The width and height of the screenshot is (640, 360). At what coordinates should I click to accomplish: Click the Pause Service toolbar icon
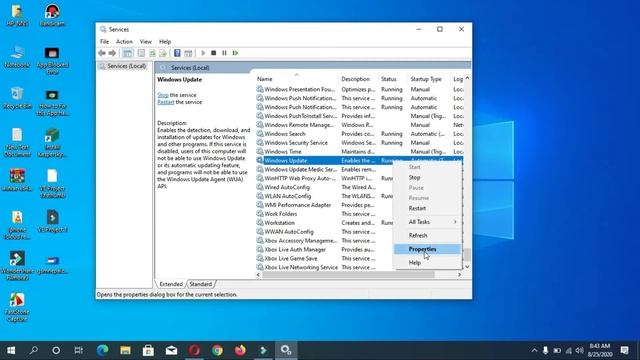point(224,53)
